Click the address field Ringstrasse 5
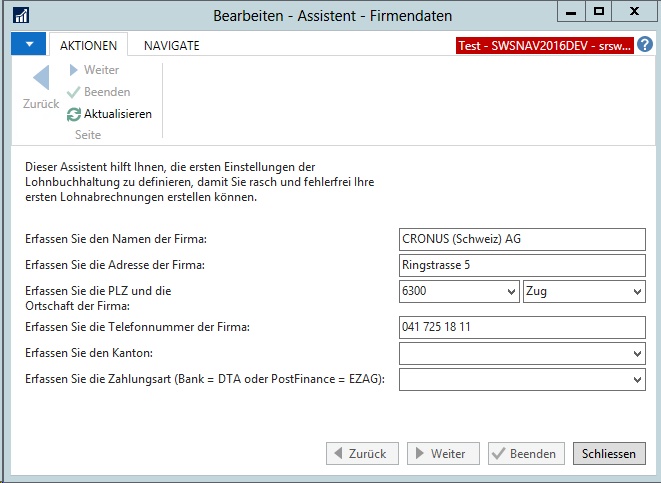Viewport: 661px width, 483px height. 522,265
